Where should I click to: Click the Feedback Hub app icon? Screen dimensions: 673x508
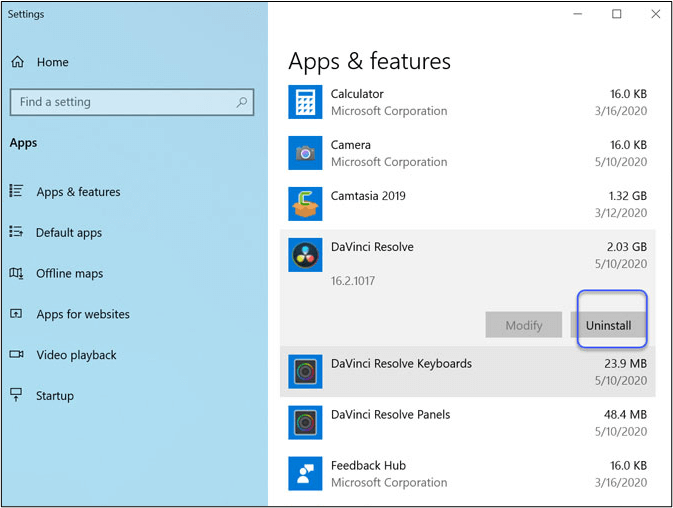(305, 474)
